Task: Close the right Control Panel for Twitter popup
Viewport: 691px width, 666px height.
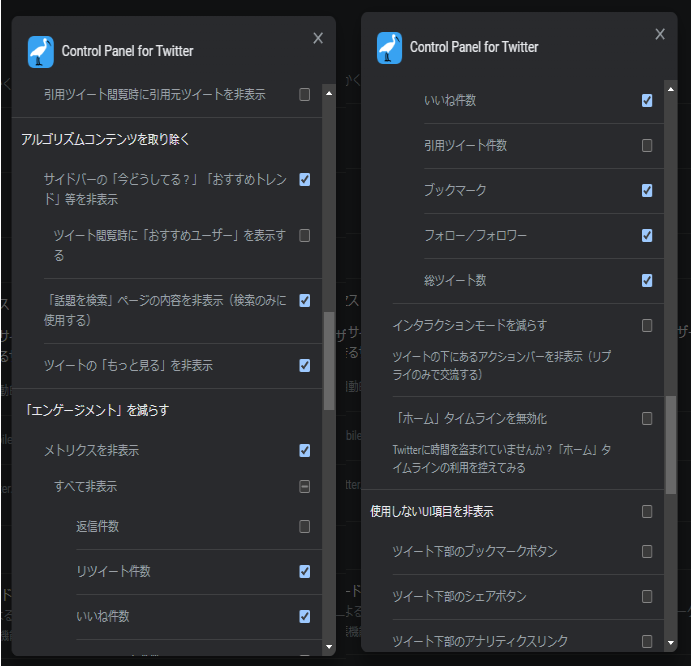Action: pos(660,34)
